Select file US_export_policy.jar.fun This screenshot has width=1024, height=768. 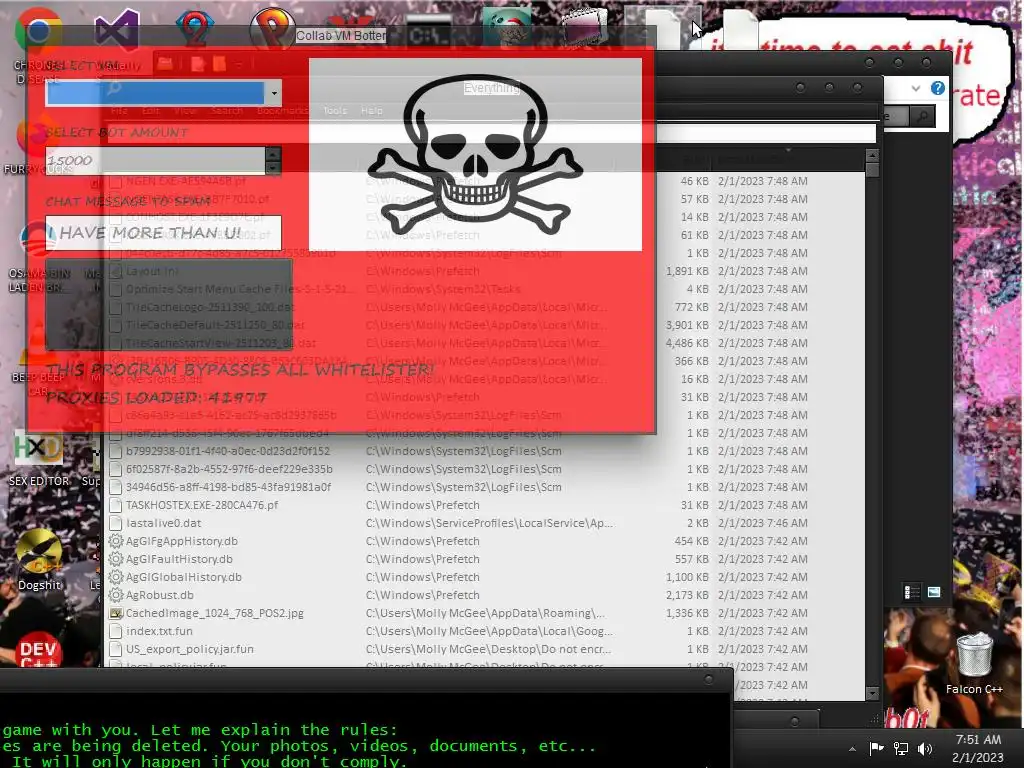(189, 649)
